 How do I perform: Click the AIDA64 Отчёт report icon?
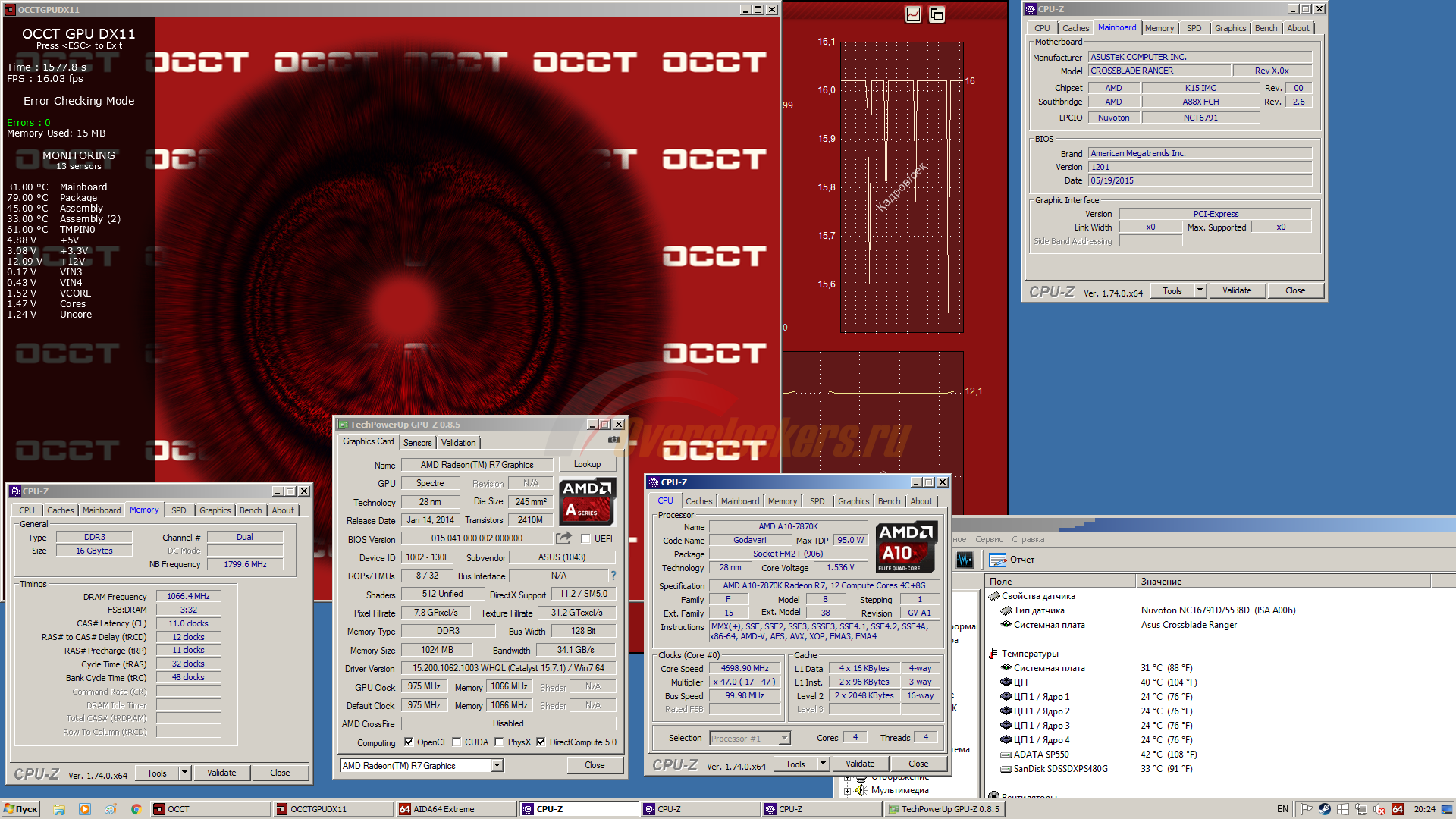tap(997, 560)
